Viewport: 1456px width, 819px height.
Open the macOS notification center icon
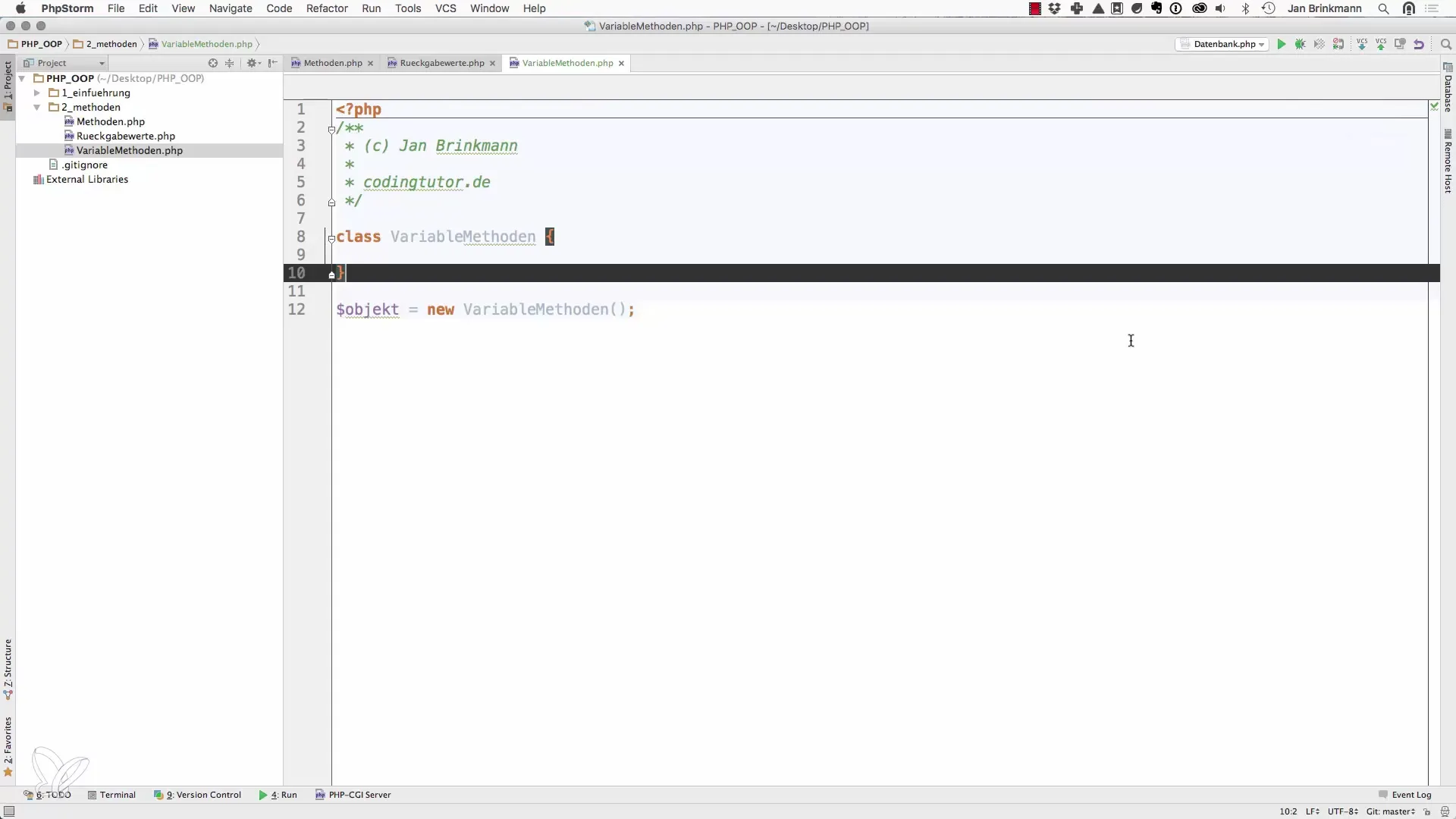1432,8
